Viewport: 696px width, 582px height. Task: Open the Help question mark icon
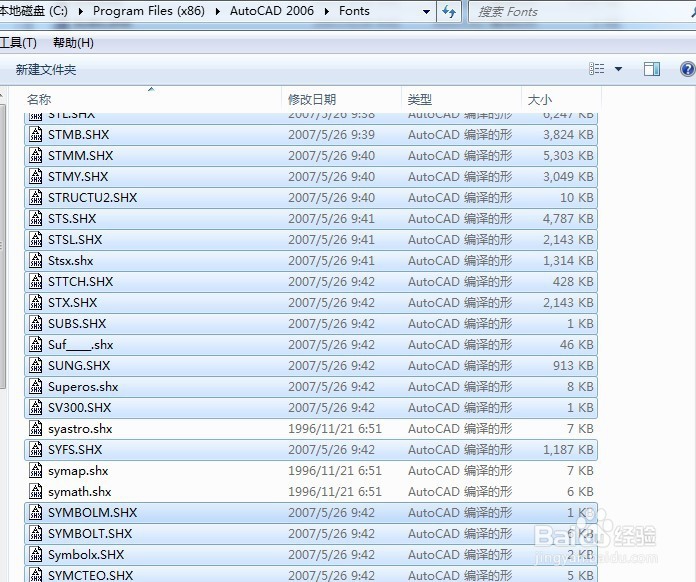point(688,69)
